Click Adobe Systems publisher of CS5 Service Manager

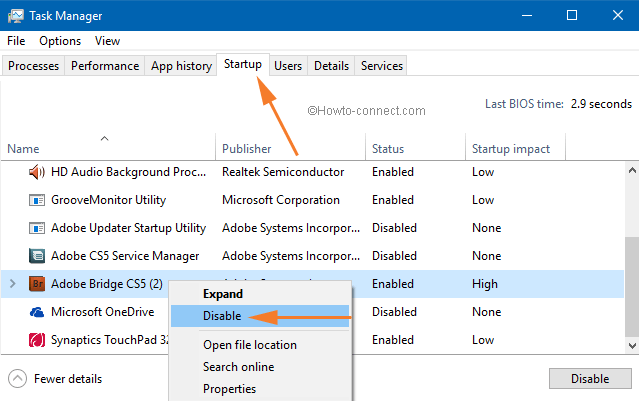tap(291, 256)
